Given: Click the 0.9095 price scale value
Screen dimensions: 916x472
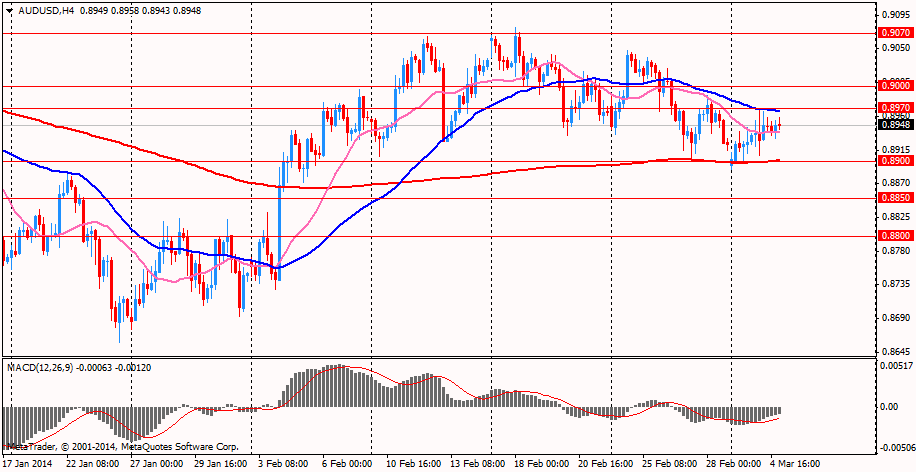Looking at the screenshot, I should point(896,15).
